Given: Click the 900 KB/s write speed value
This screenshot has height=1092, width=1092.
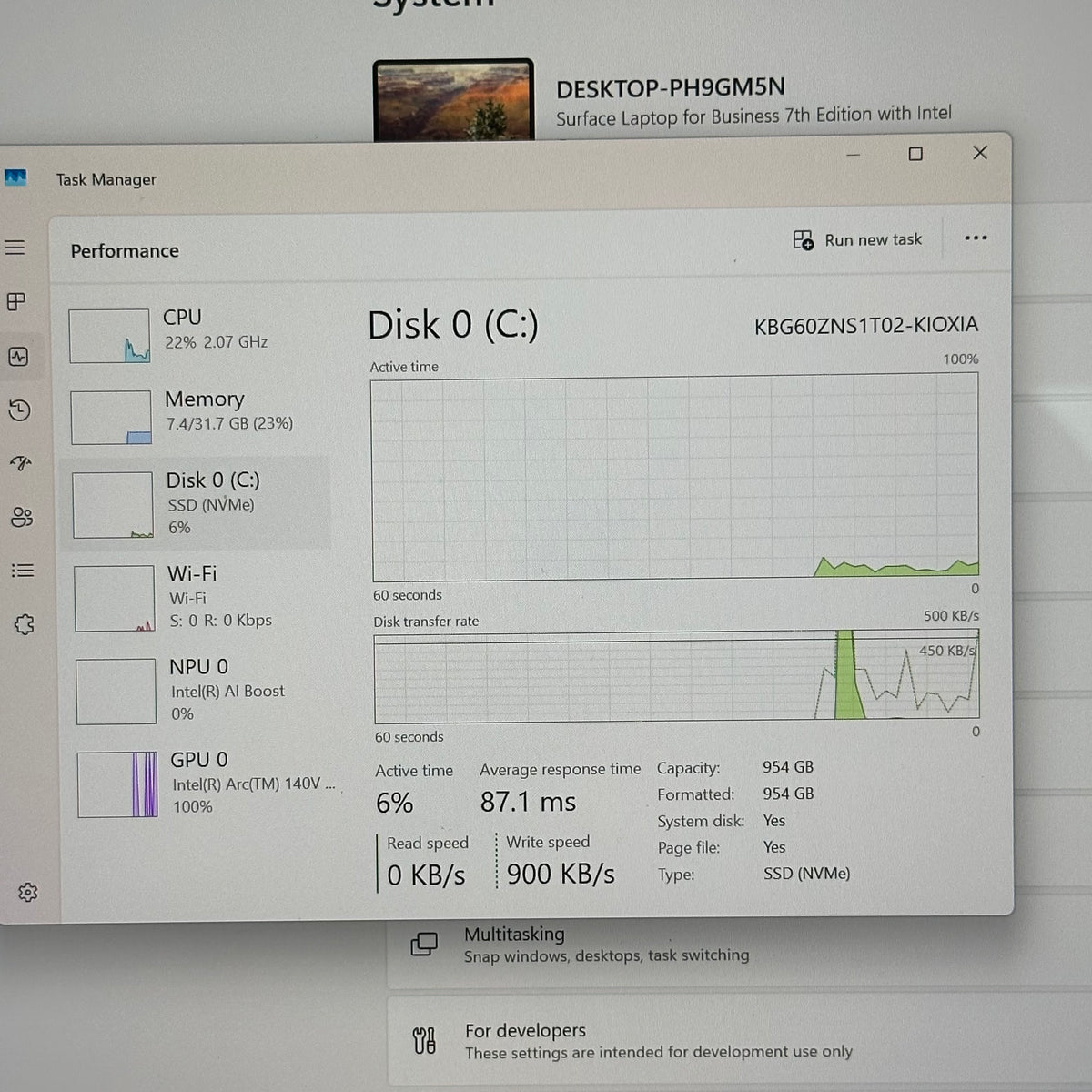Looking at the screenshot, I should [x=561, y=874].
